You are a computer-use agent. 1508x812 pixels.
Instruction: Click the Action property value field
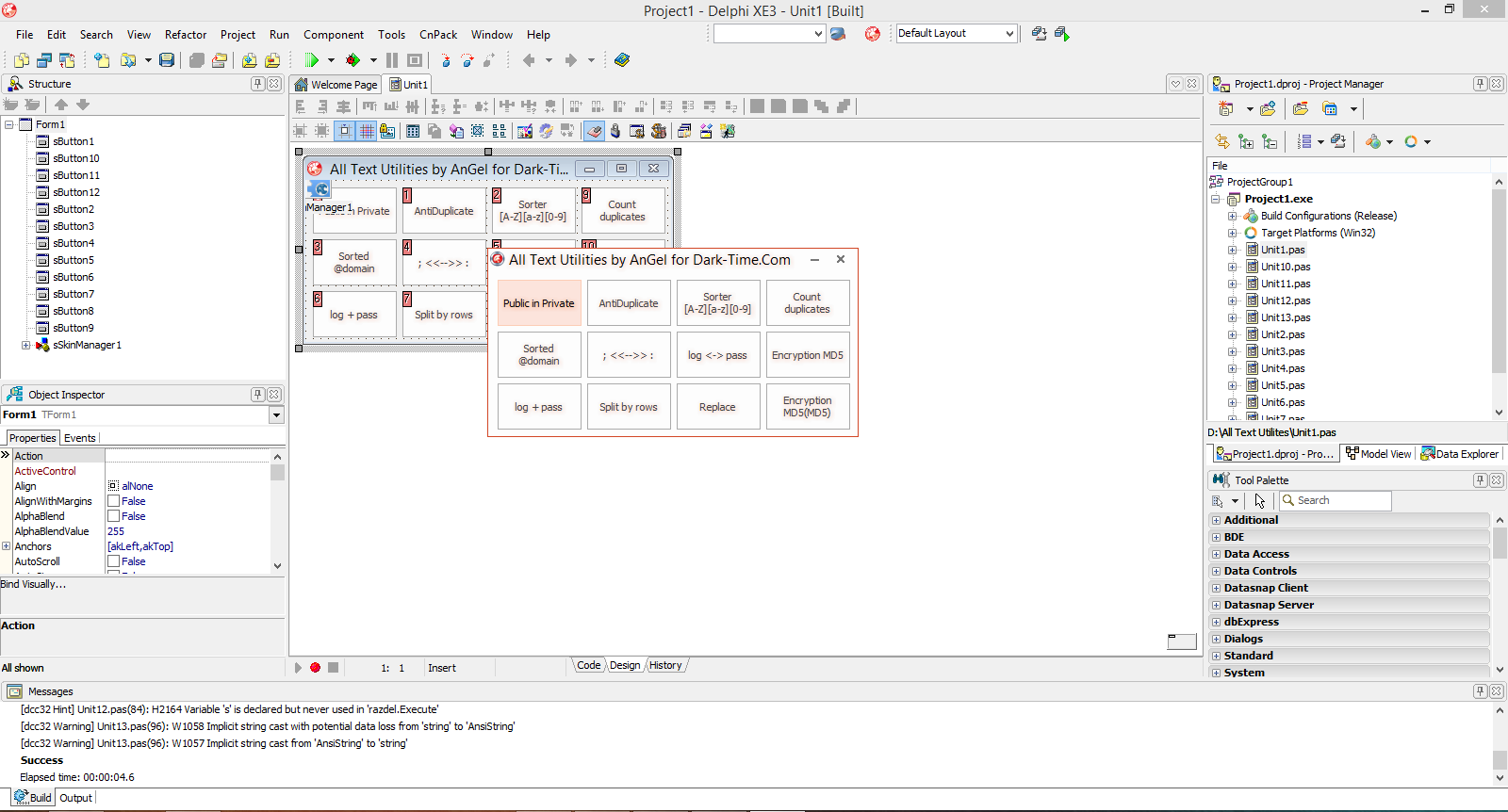point(188,456)
